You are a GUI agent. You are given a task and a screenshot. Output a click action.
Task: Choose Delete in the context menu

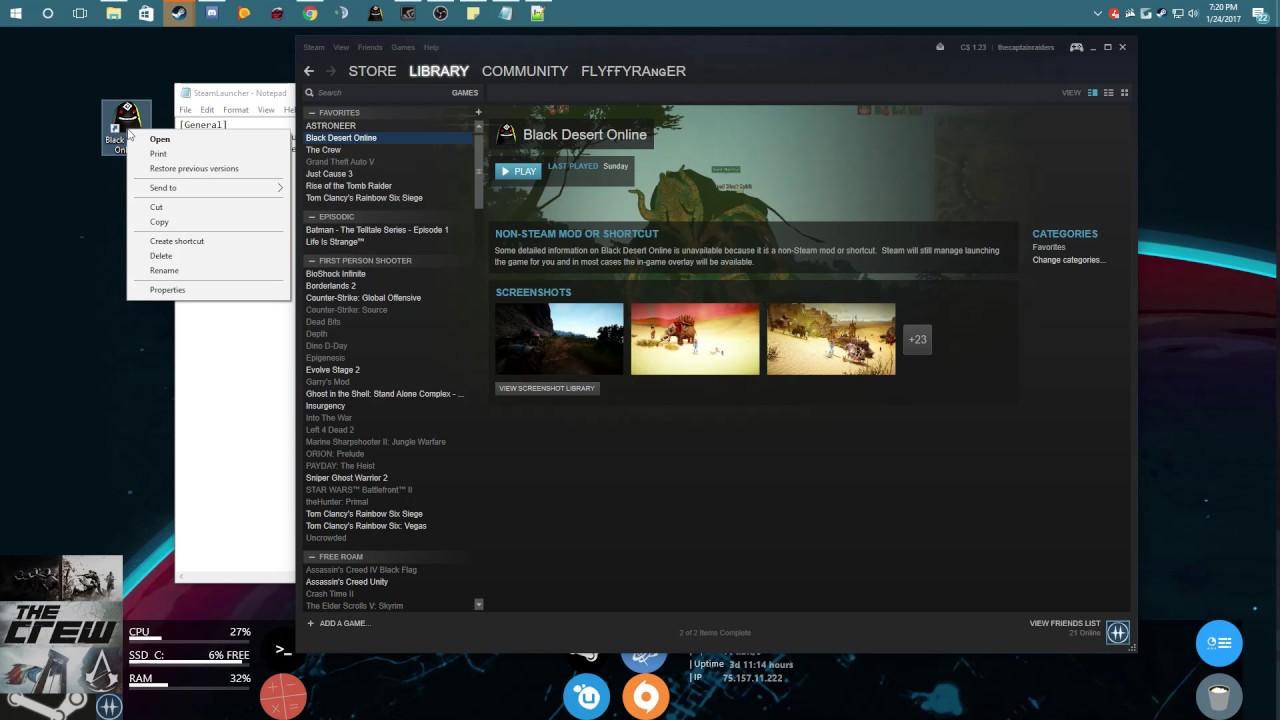click(x=208, y=256)
